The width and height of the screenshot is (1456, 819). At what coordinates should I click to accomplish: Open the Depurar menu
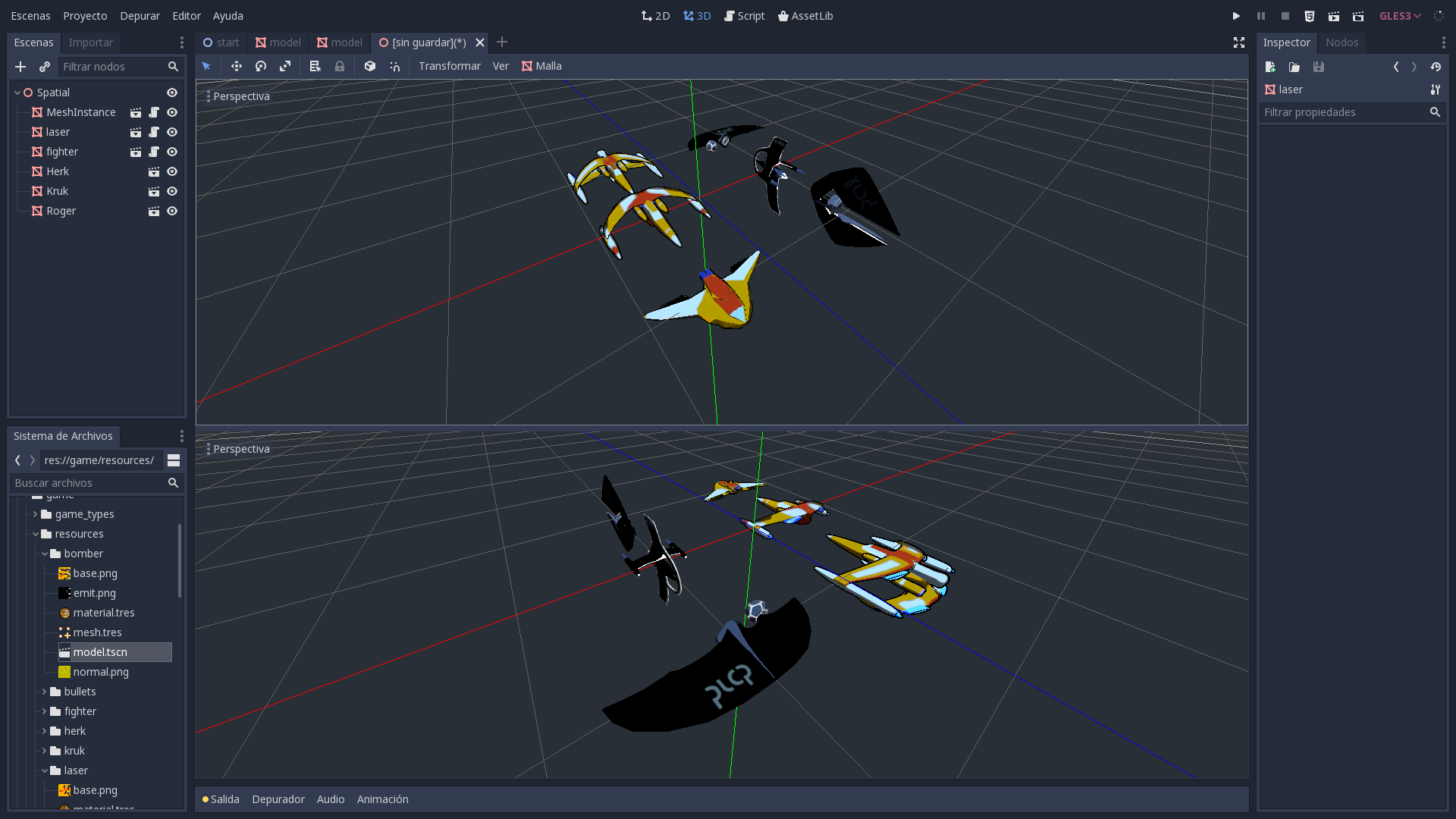(x=140, y=16)
